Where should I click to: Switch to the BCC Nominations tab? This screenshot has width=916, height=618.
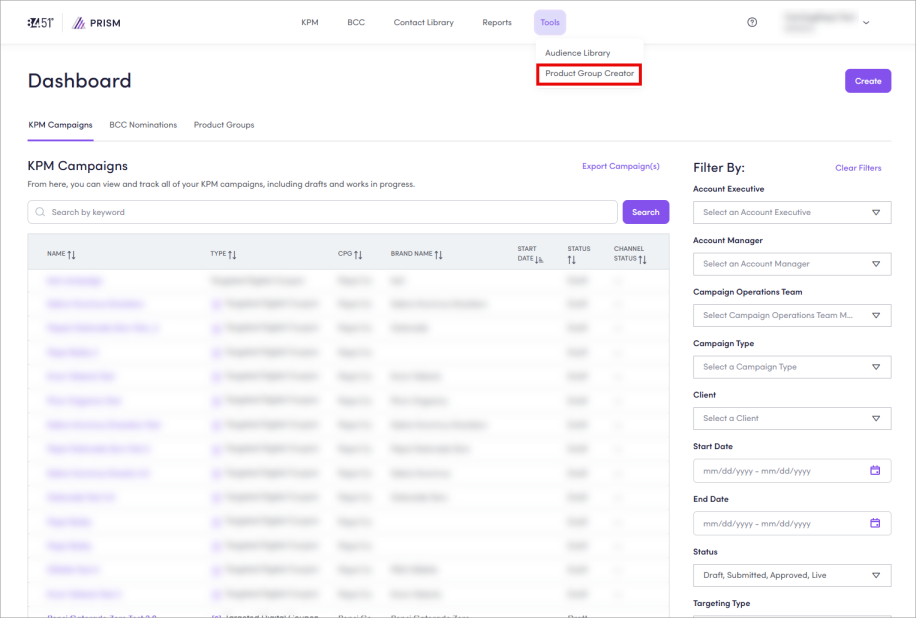click(143, 125)
